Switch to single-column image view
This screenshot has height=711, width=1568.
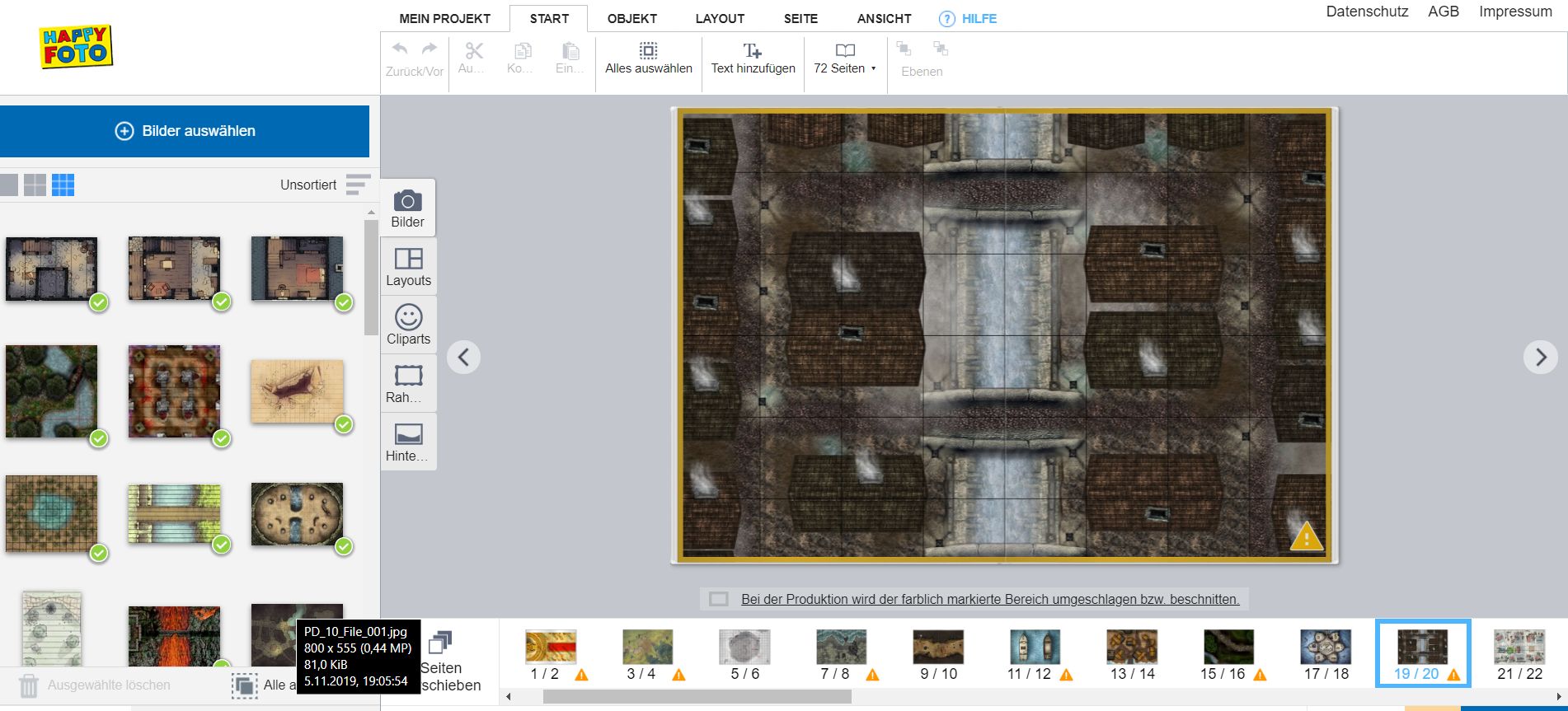click(8, 185)
